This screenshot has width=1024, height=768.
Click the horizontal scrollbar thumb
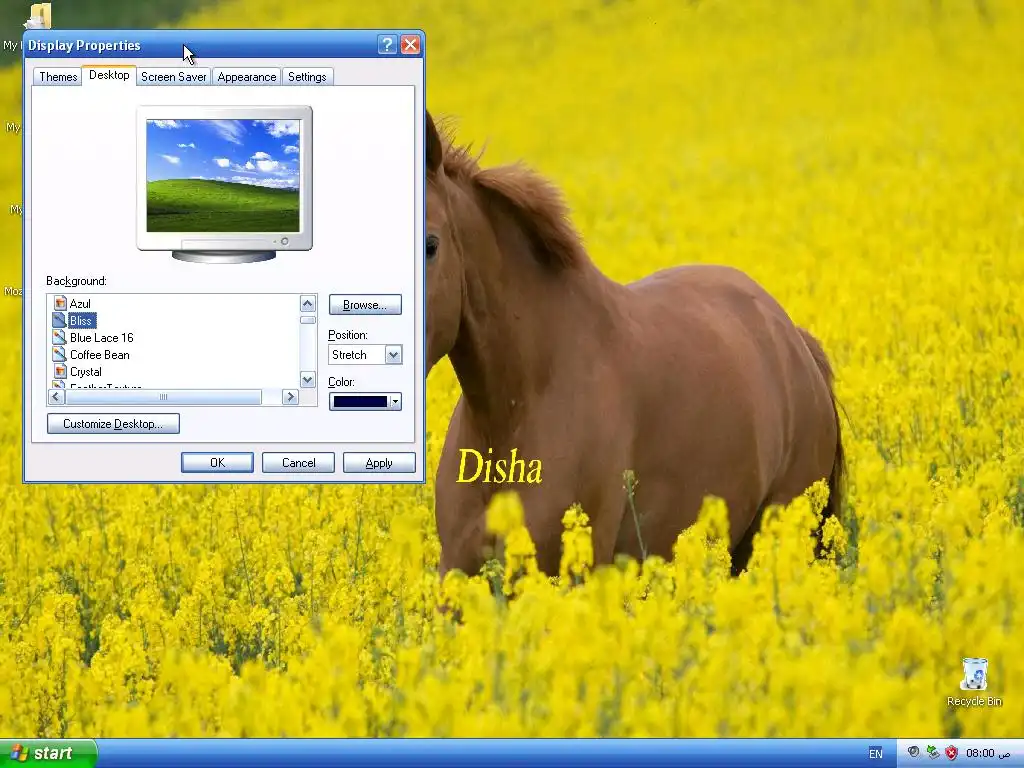pyautogui.click(x=163, y=396)
